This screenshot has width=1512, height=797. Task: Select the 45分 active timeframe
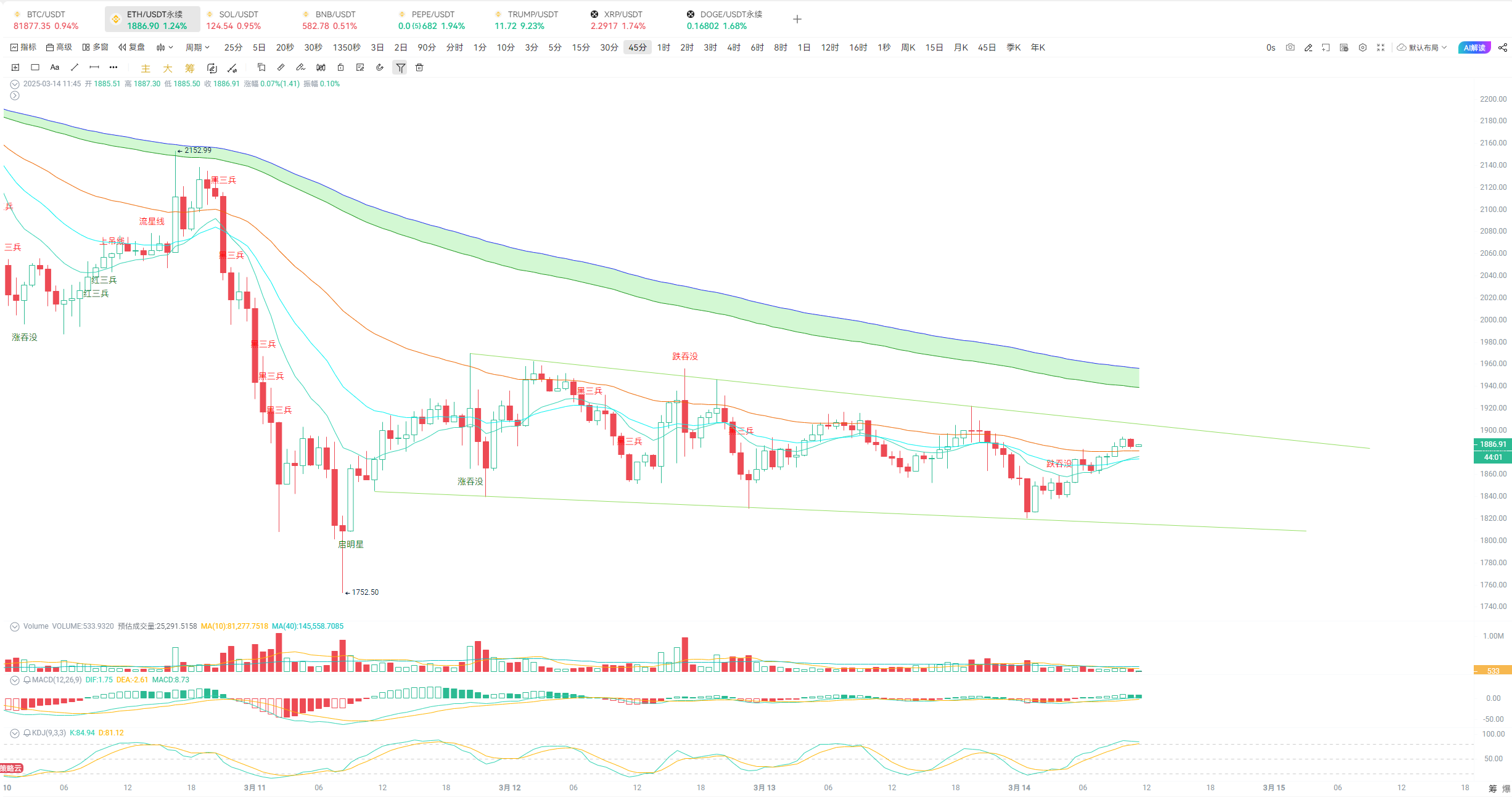[638, 47]
